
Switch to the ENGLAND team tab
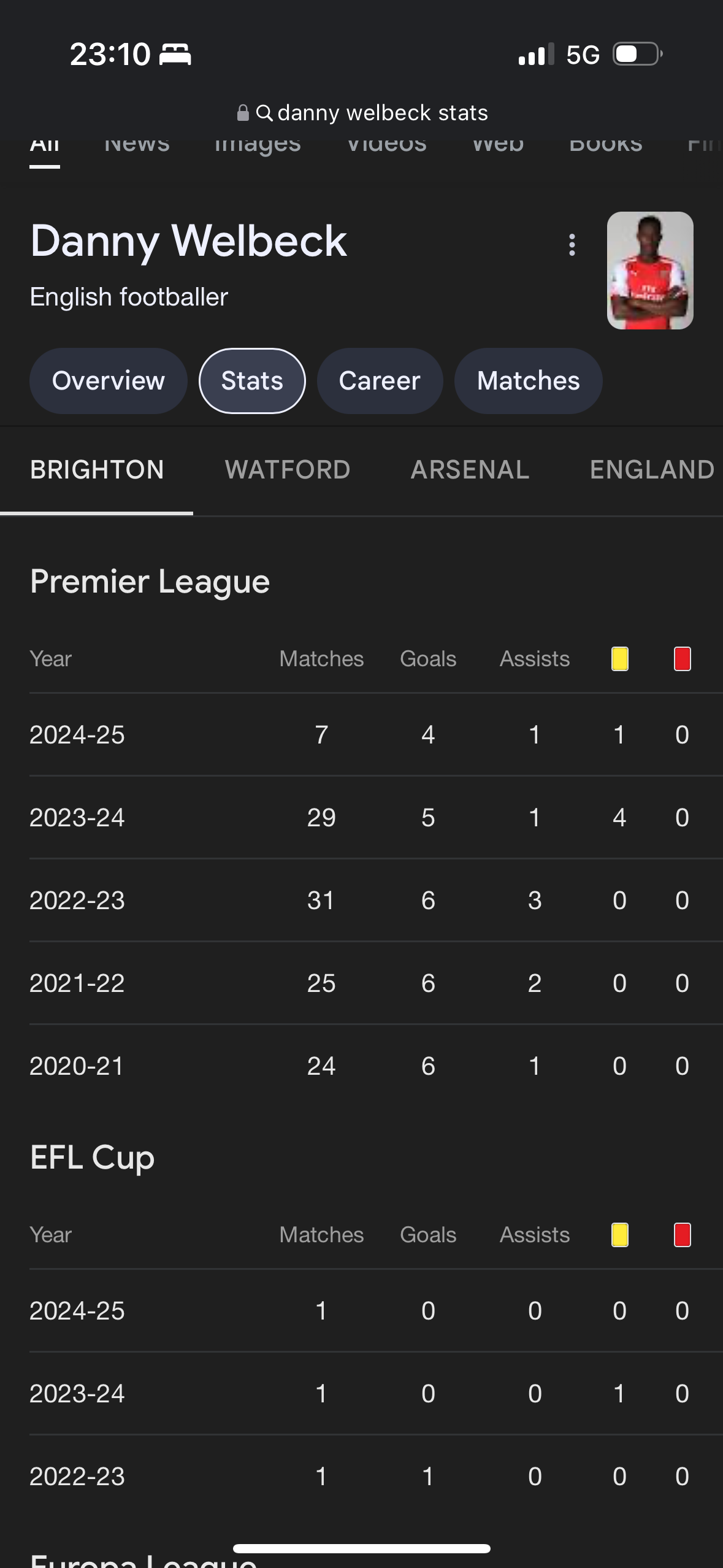pos(651,470)
